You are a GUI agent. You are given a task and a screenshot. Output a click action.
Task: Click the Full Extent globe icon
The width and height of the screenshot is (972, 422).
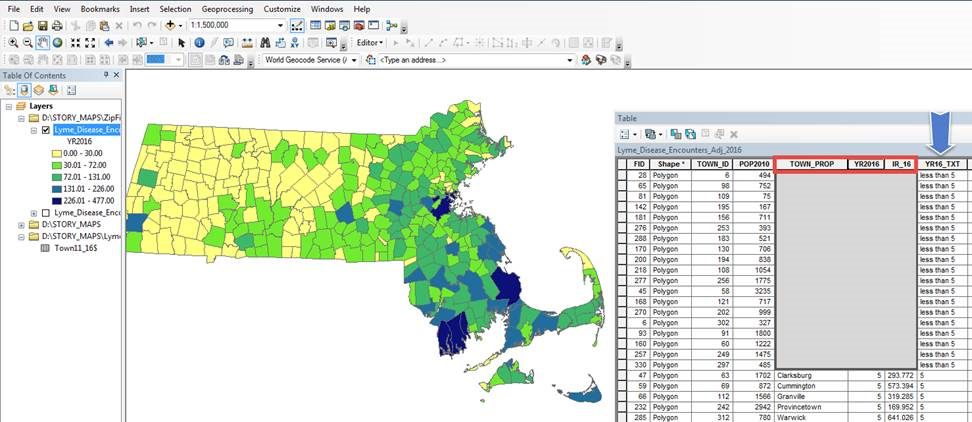pyautogui.click(x=57, y=43)
